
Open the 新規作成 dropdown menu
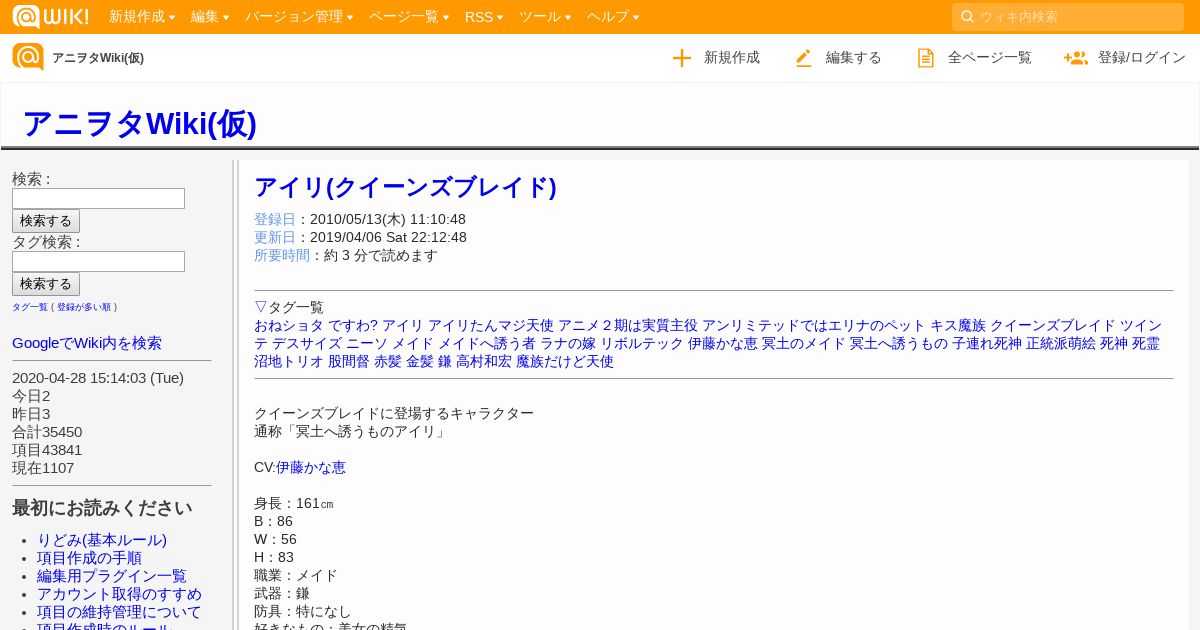[142, 17]
